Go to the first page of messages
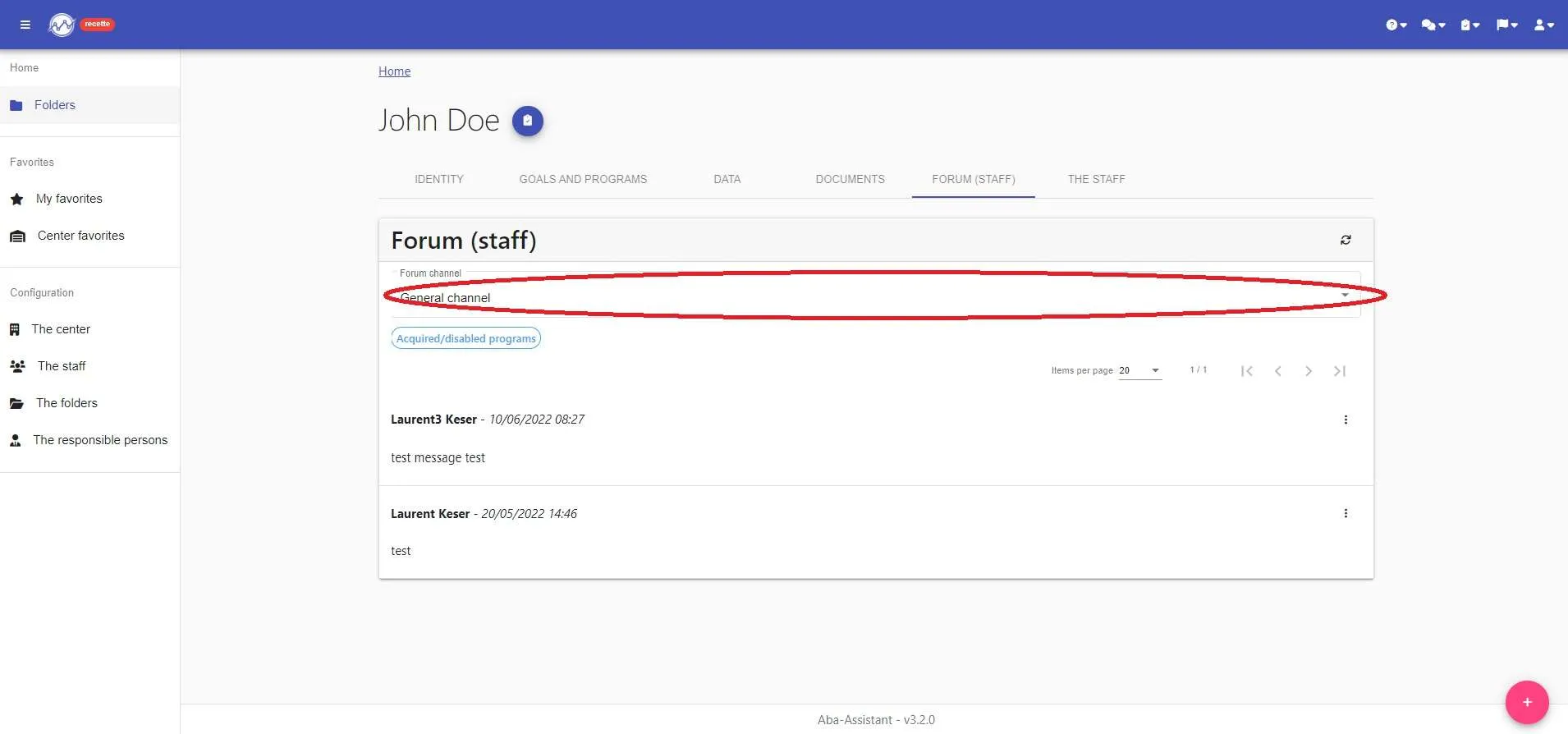Viewport: 1568px width, 734px height. click(x=1247, y=371)
